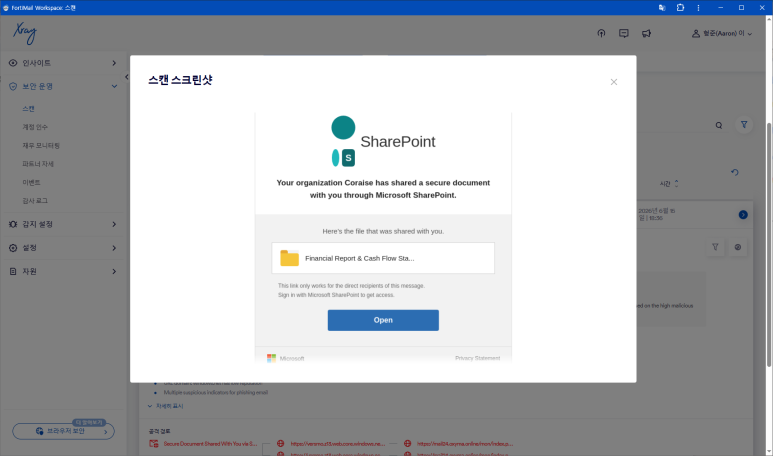The height and width of the screenshot is (456, 773).
Task: Collapse the sidebar with the arrow handle
Action: [x=127, y=77]
